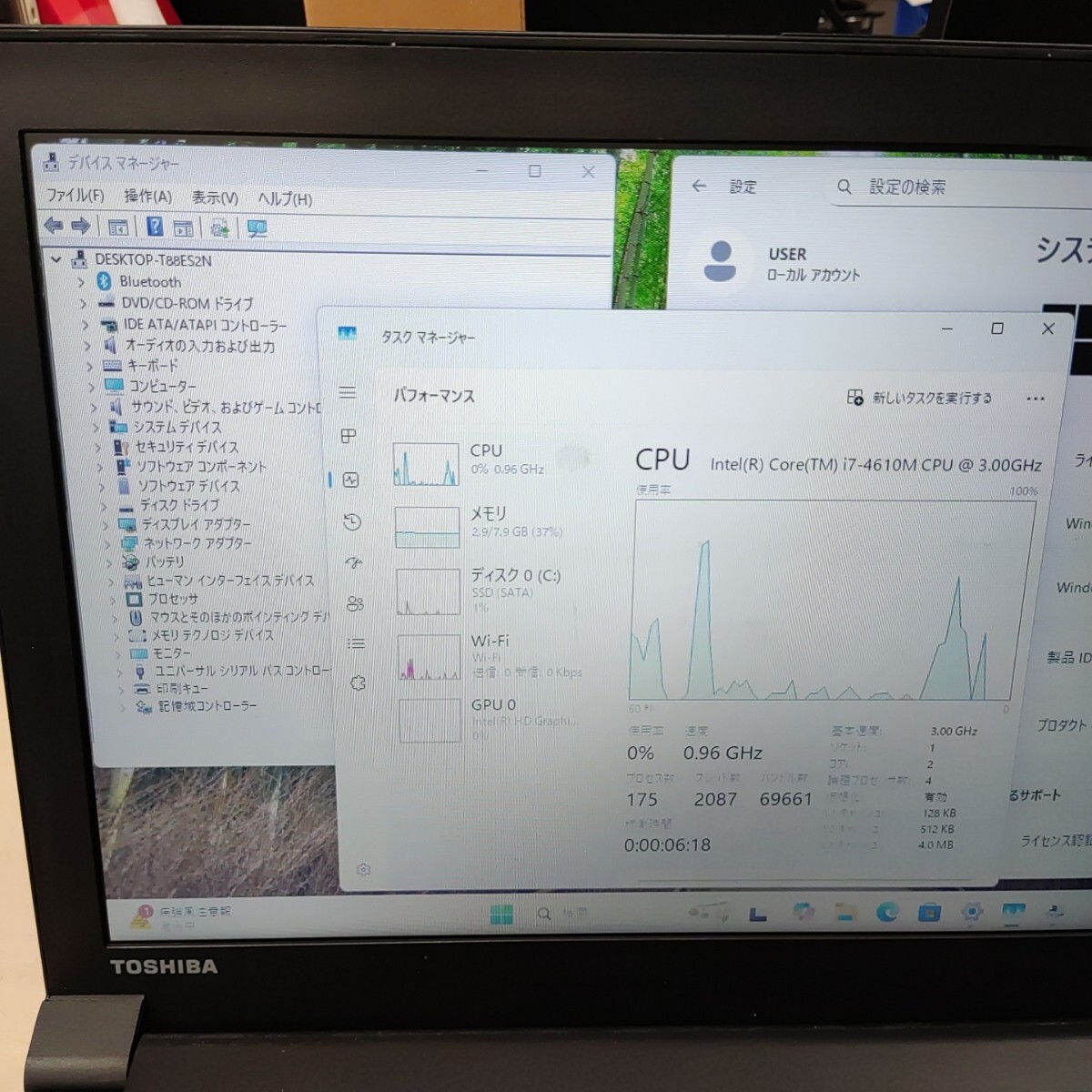The width and height of the screenshot is (1092, 1092).
Task: Click the update driver toolbar icon
Action: 219,227
